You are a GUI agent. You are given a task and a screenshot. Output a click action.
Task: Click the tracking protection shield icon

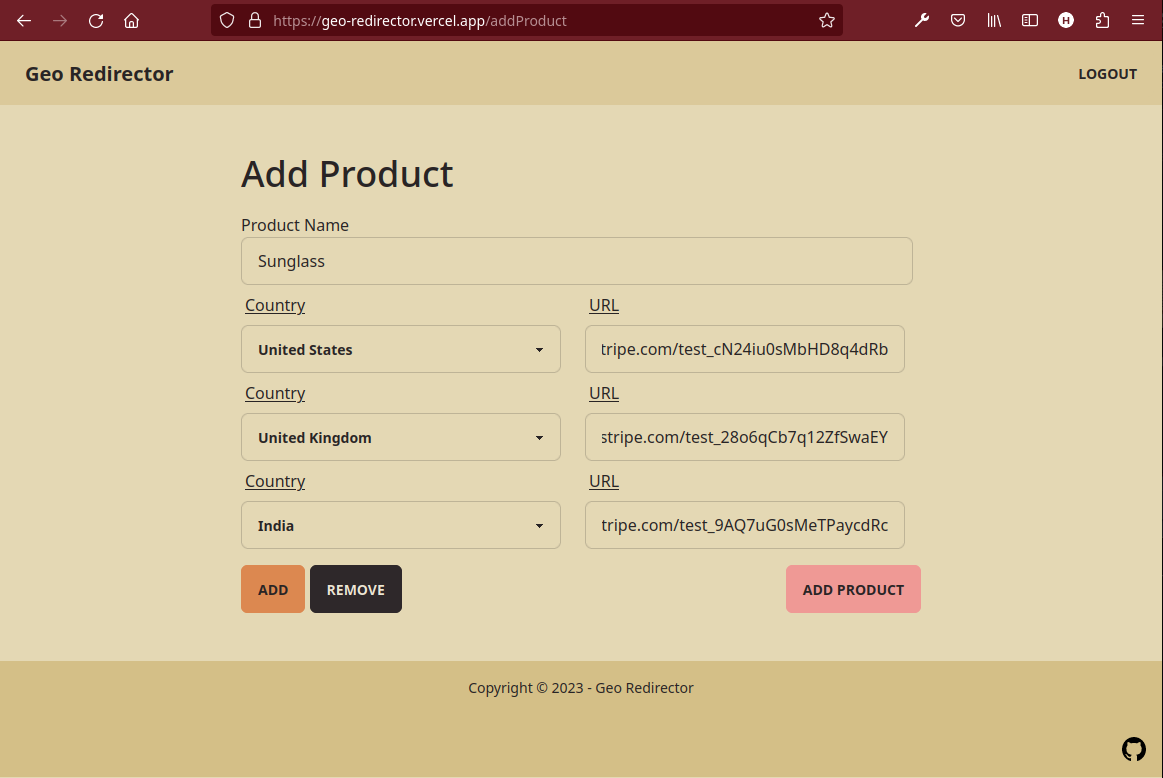point(227,20)
